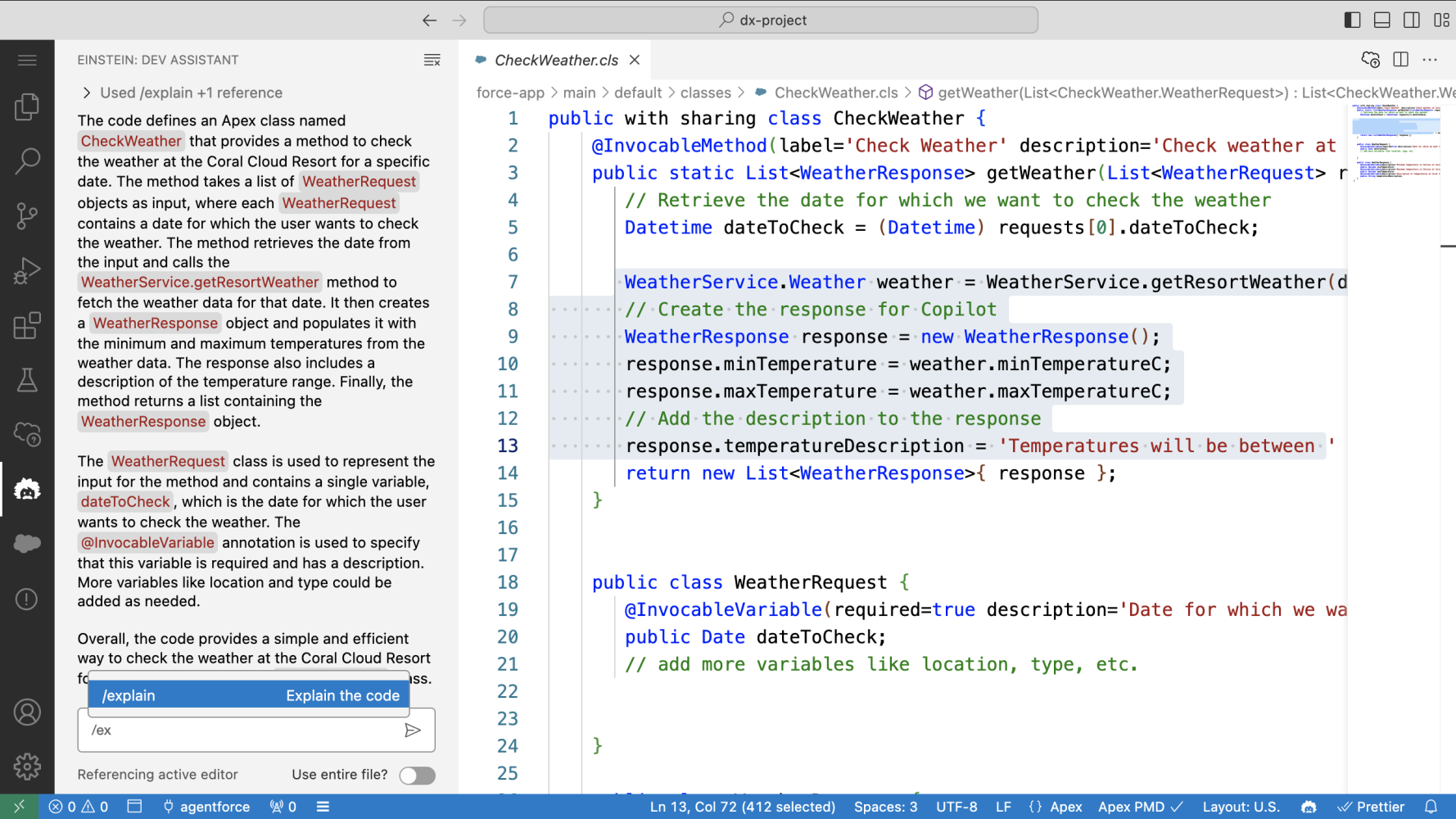Open the Salesforce Org Browser cloud icon
Image resolution: width=1456 pixels, height=819 pixels.
pos(27,543)
